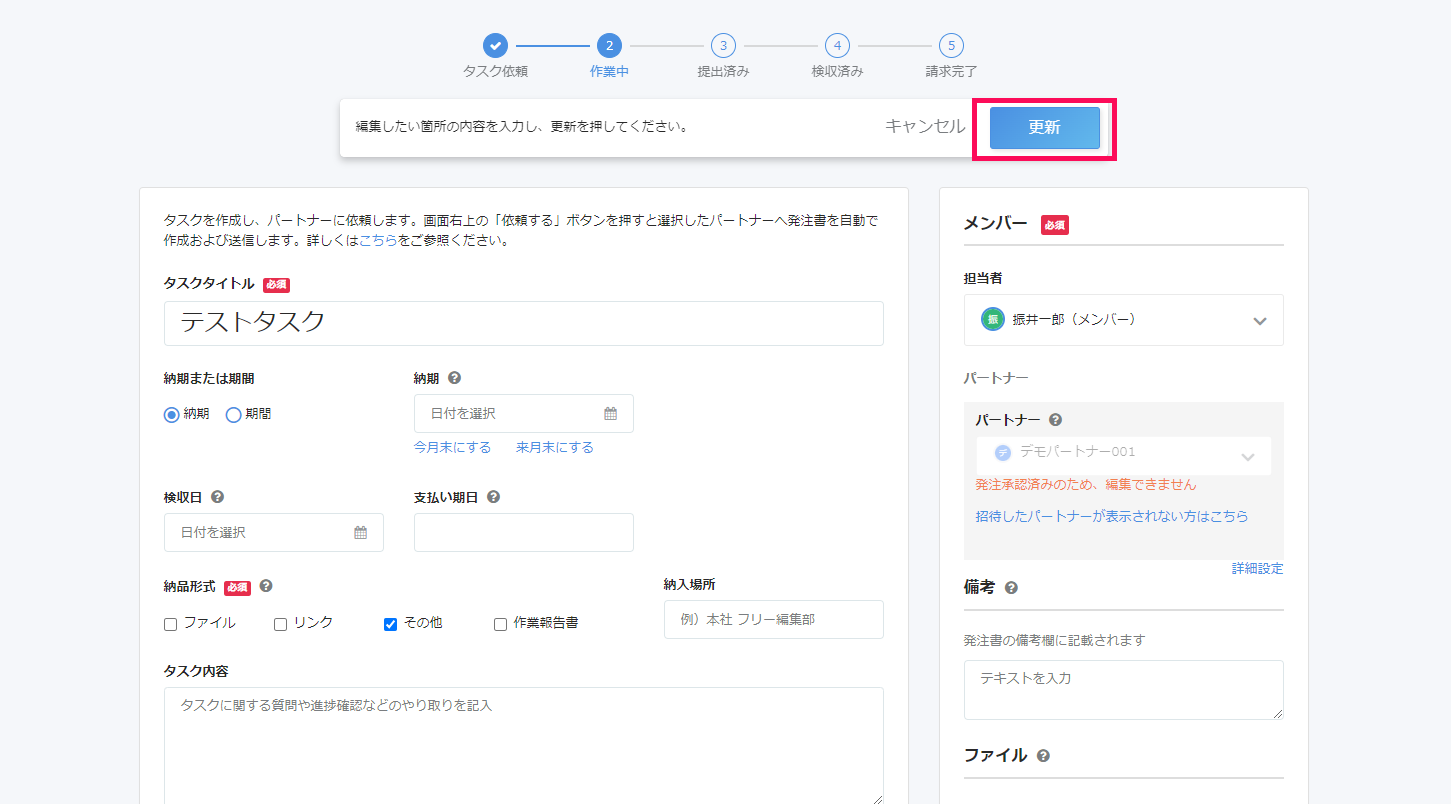This screenshot has width=1451, height=804.
Task: Click the タスク内容 text area
Action: click(x=524, y=746)
